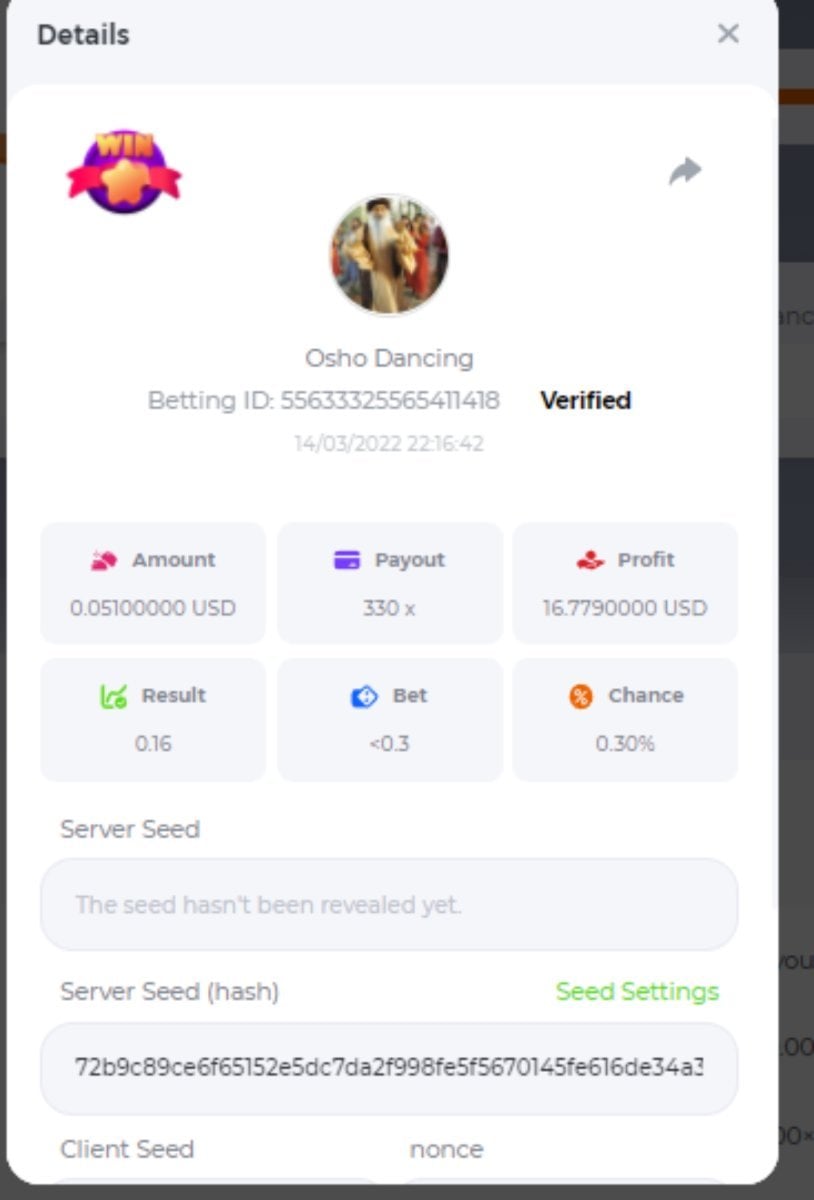Viewport: 814px width, 1200px height.
Task: Click the Osho Dancing username
Action: point(389,358)
